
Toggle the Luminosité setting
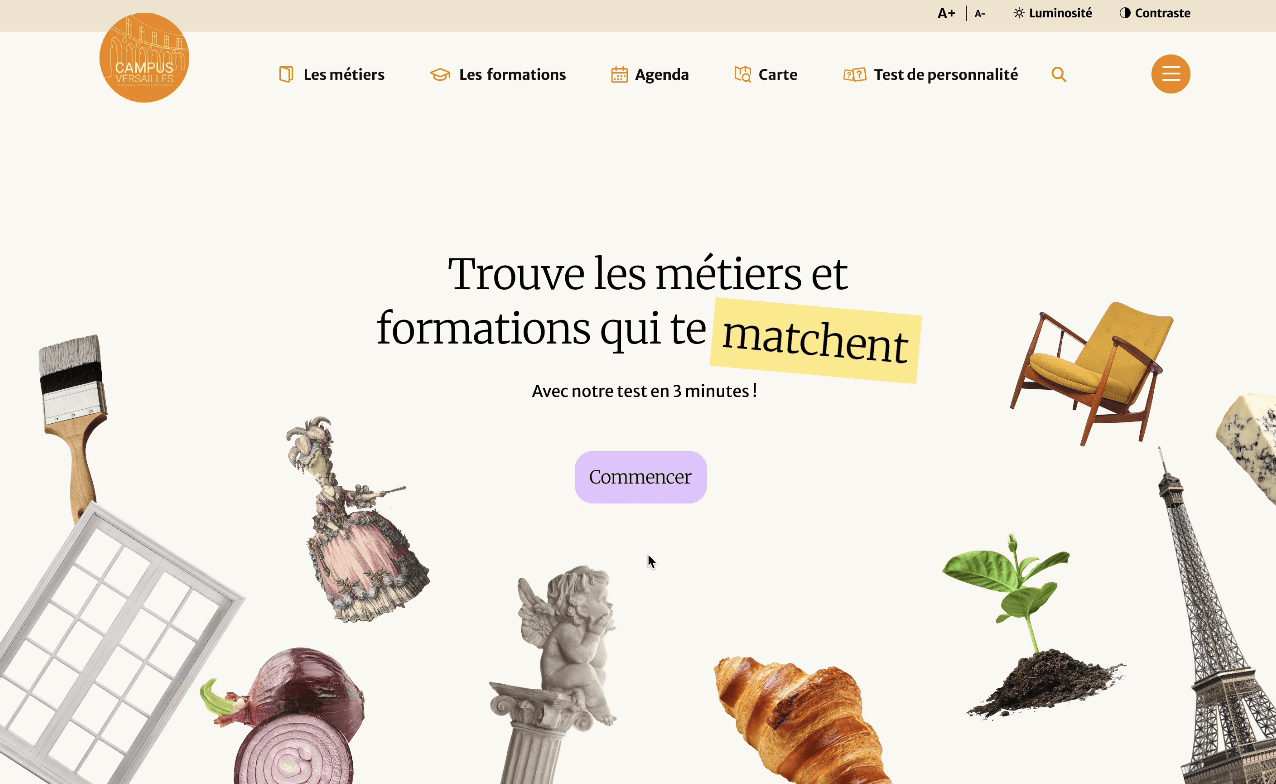[1052, 13]
